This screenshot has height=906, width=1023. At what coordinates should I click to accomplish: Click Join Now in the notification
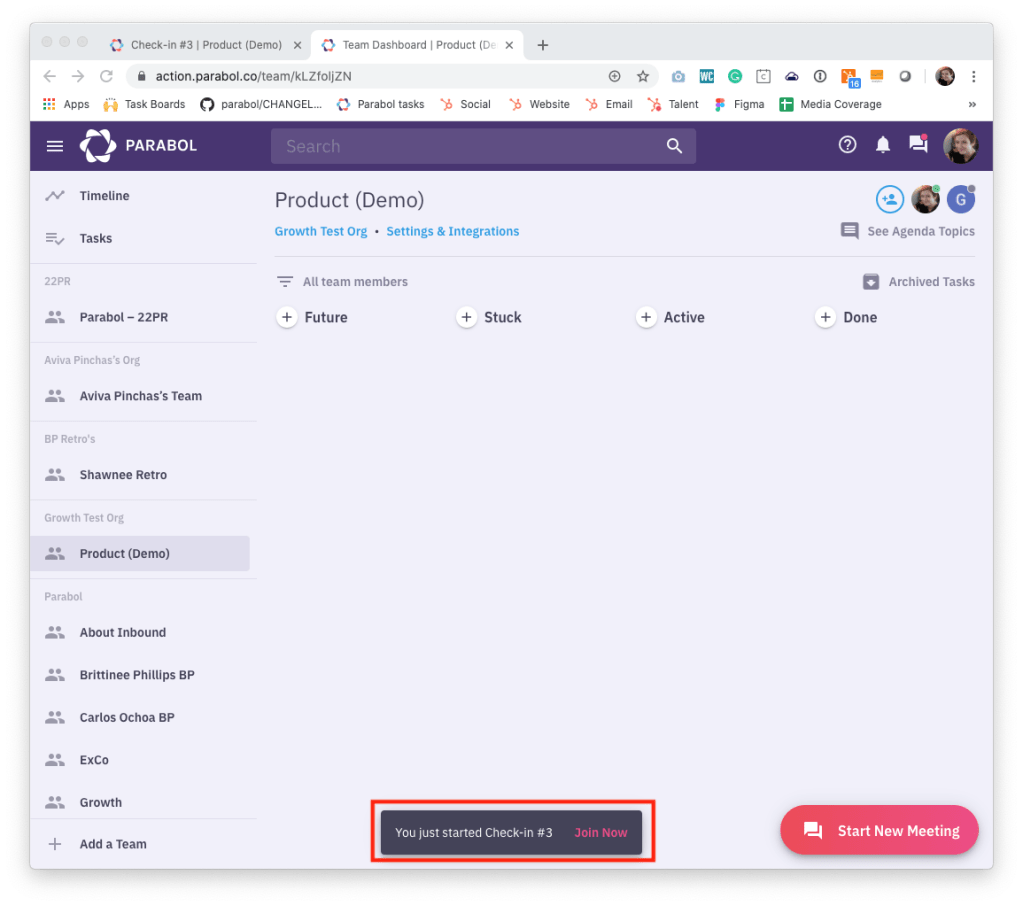(x=601, y=833)
